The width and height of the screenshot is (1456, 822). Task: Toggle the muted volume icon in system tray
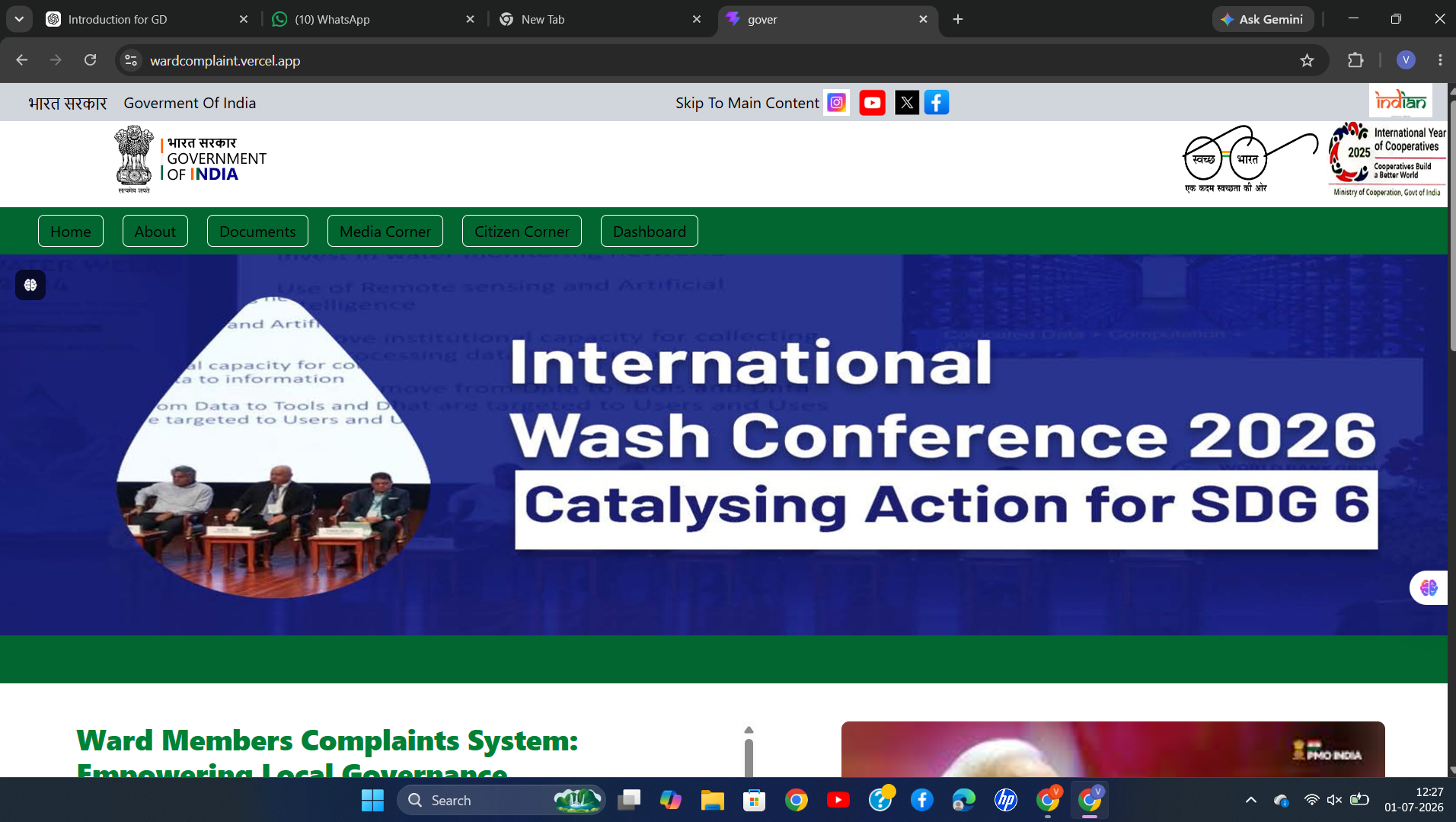click(1334, 800)
